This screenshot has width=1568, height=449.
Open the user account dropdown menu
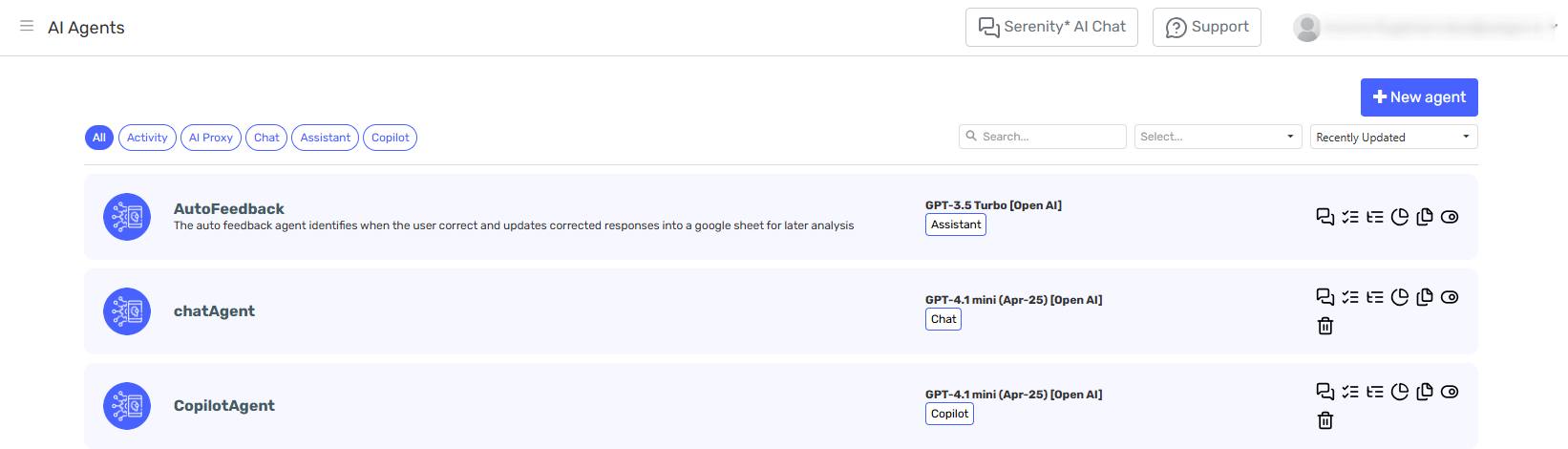(x=1425, y=28)
